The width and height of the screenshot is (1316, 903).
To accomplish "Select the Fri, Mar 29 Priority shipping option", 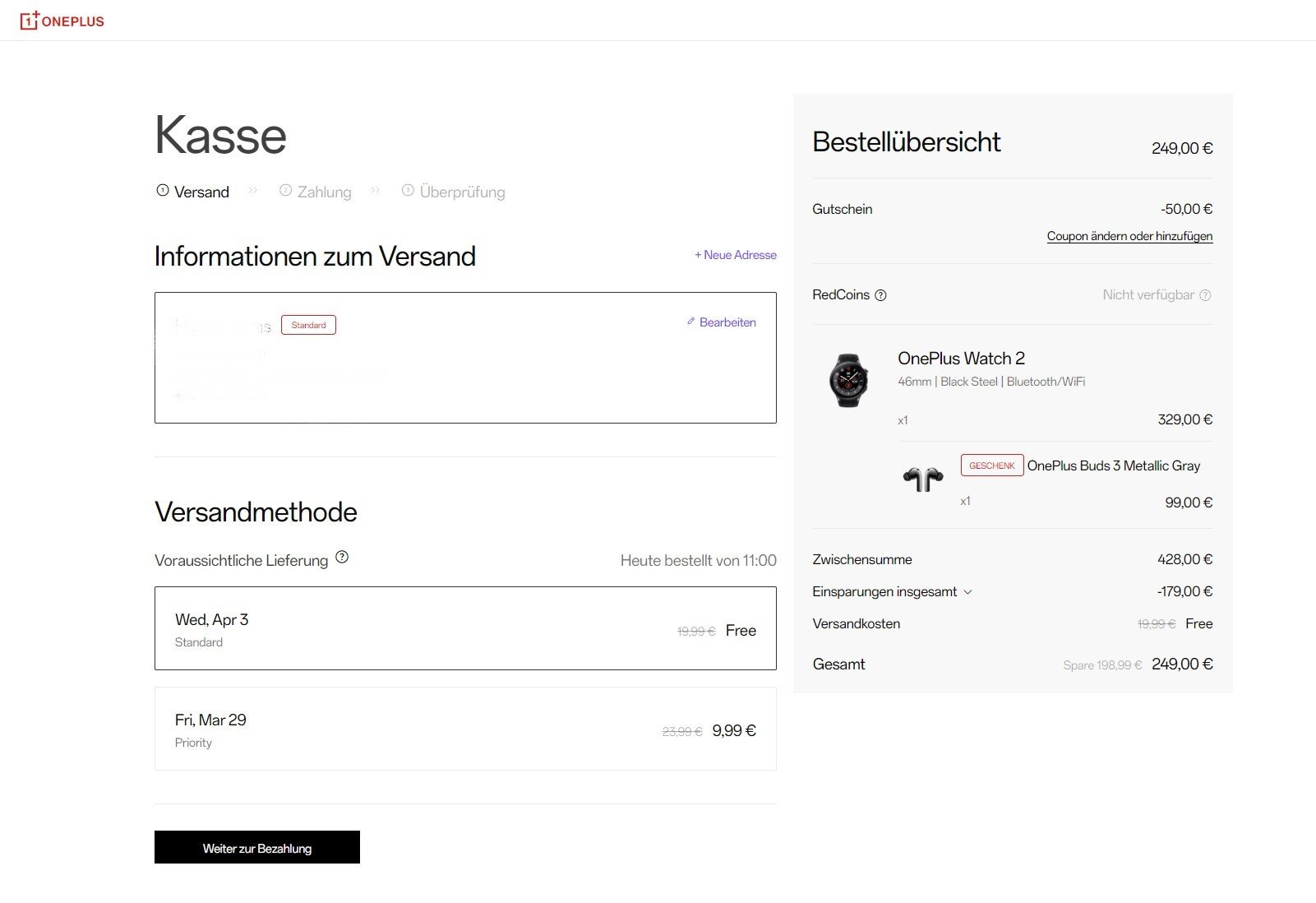I will point(464,729).
